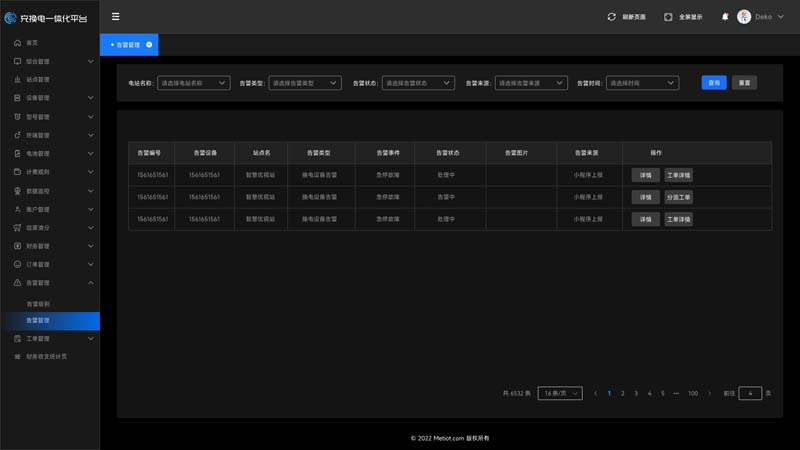Click the hamburger menu collapse icon
Image resolution: width=800 pixels, height=450 pixels.
(116, 17)
